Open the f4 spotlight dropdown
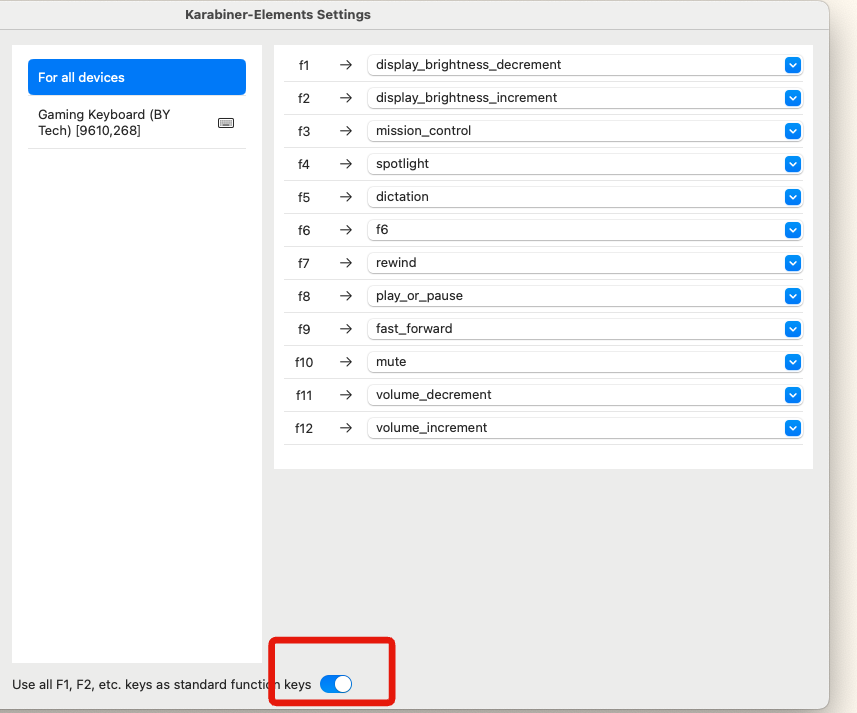Image resolution: width=857 pixels, height=713 pixels. [x=585, y=164]
